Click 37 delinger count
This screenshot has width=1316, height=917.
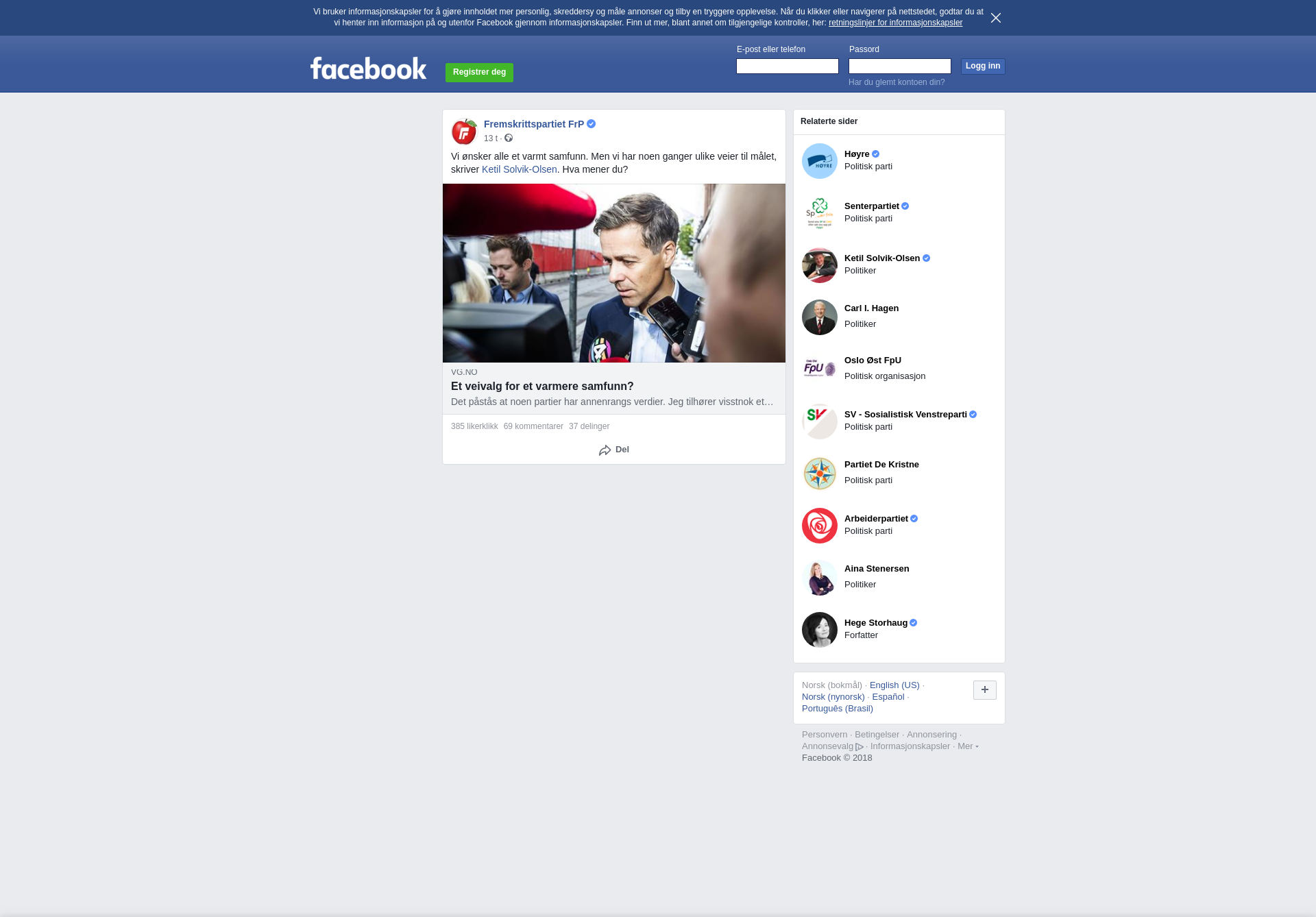point(589,426)
